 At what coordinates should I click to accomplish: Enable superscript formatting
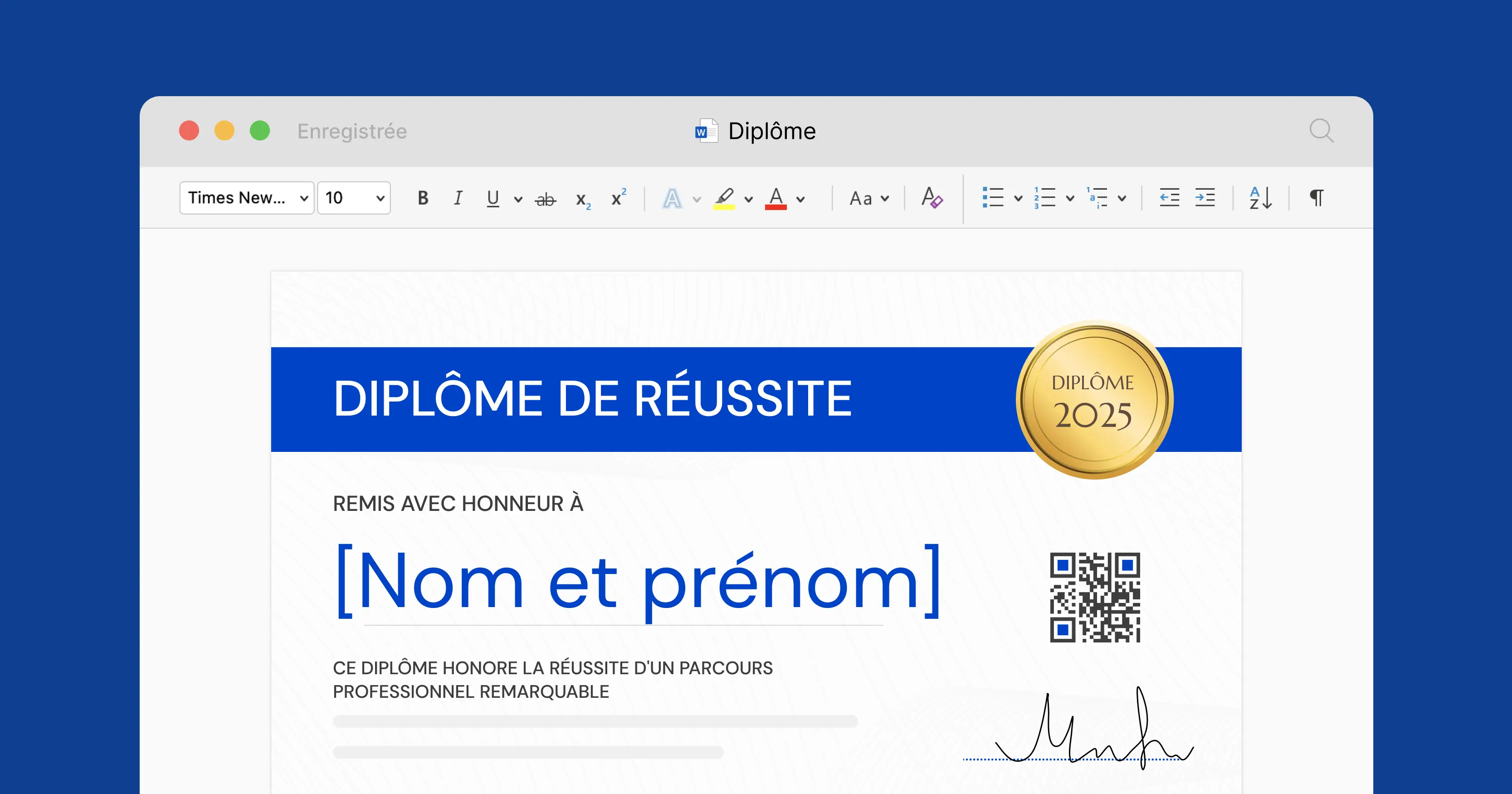tap(618, 199)
